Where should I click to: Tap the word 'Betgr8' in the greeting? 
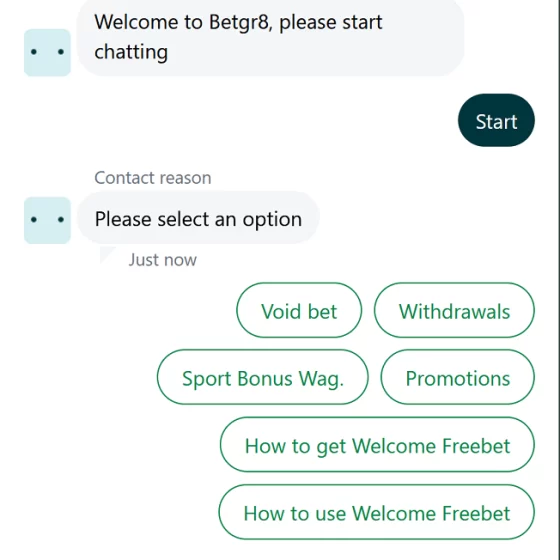(239, 22)
